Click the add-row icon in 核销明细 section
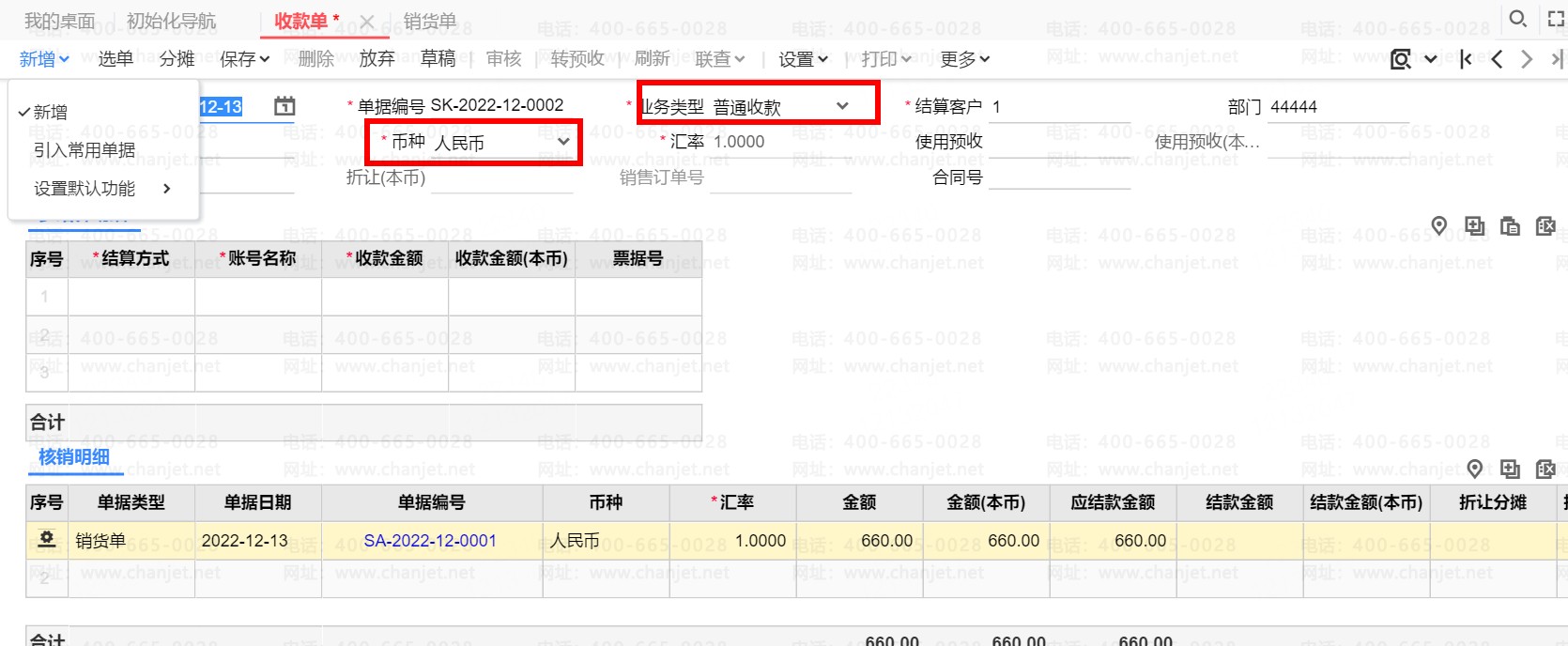The width and height of the screenshot is (1568, 646). coord(1510,469)
